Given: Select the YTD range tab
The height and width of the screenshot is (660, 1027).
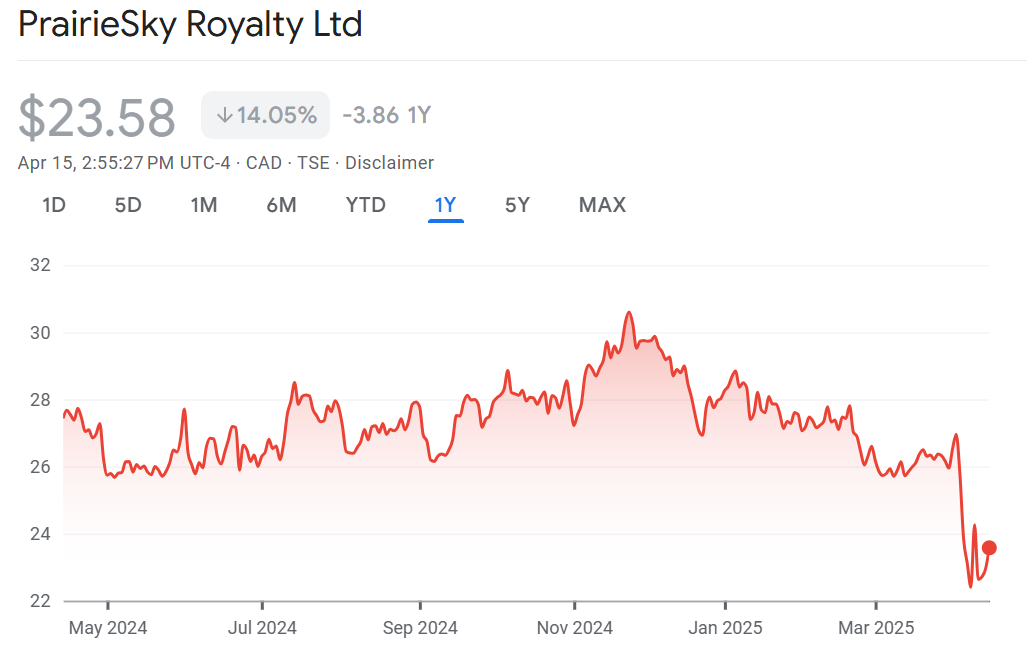Looking at the screenshot, I should click(365, 205).
